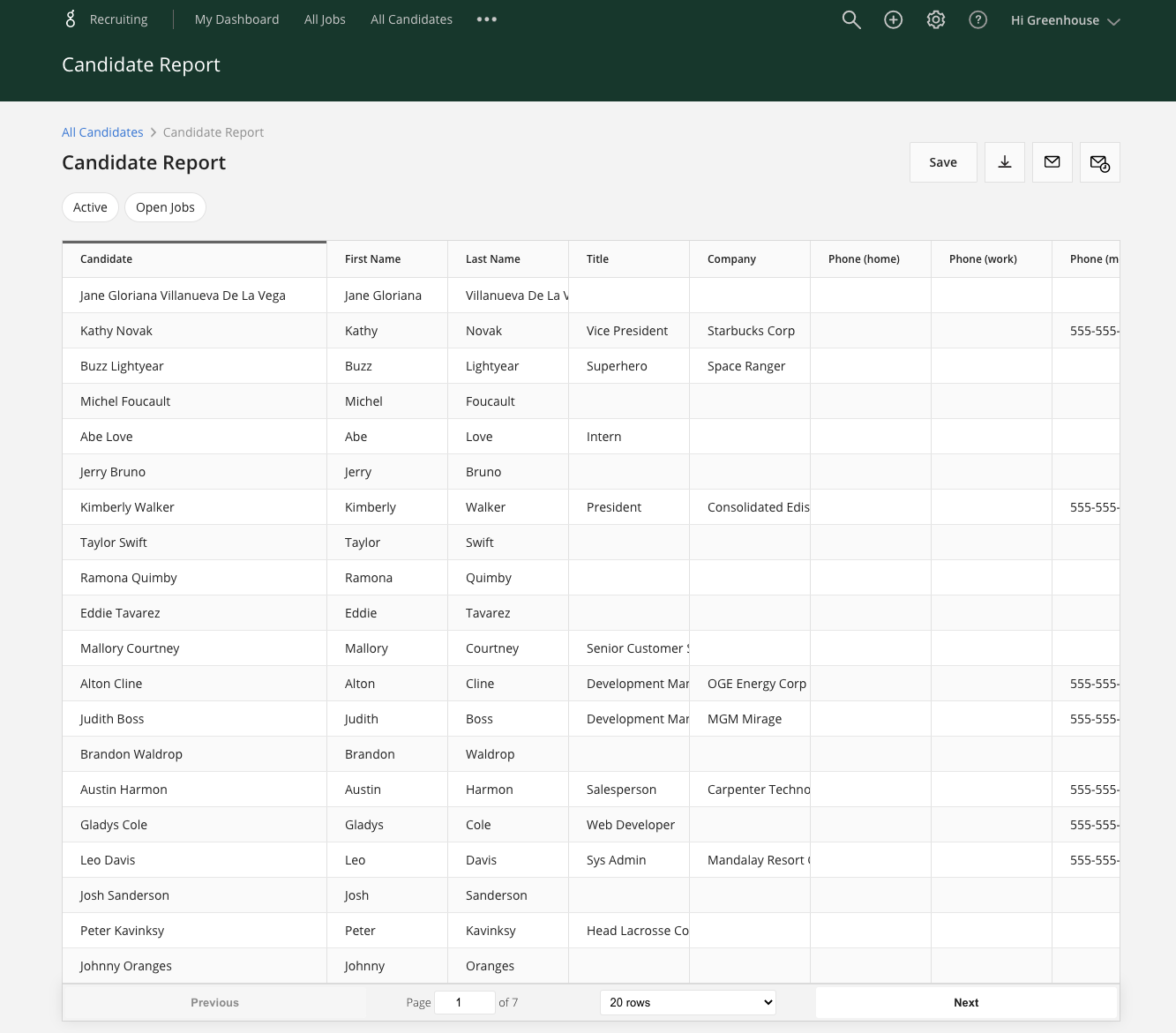Open All Candidates in top navigation
Viewport: 1176px width, 1033px height.
point(411,19)
